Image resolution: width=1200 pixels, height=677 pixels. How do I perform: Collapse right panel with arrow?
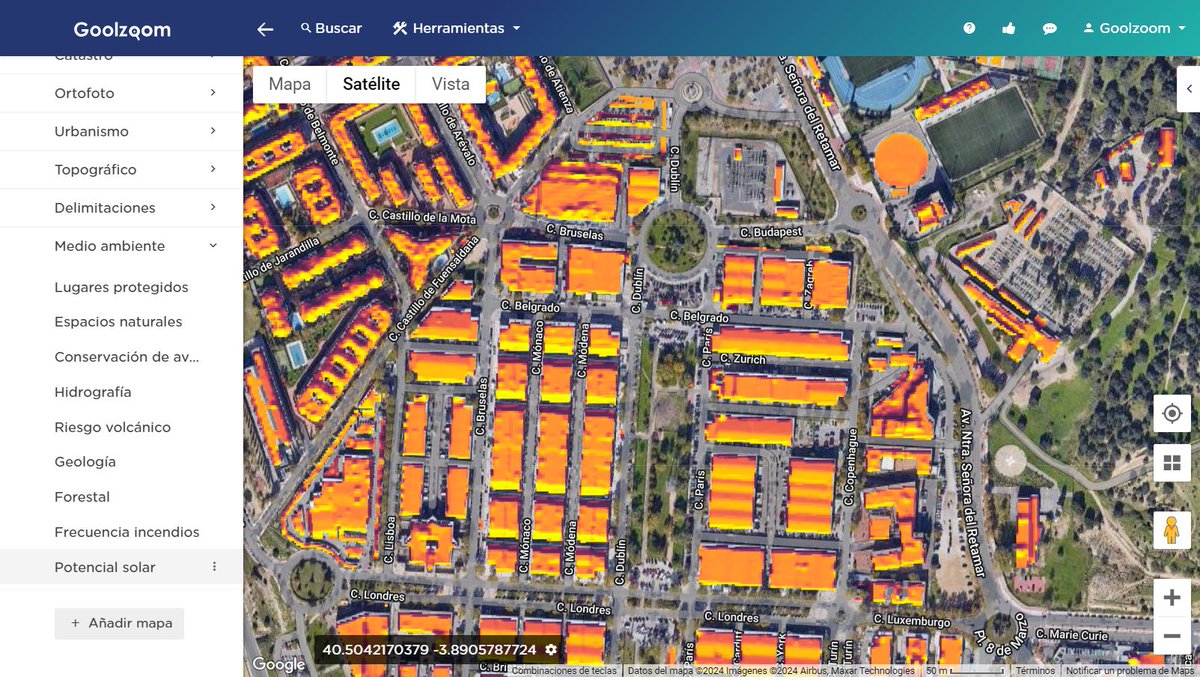point(1189,89)
